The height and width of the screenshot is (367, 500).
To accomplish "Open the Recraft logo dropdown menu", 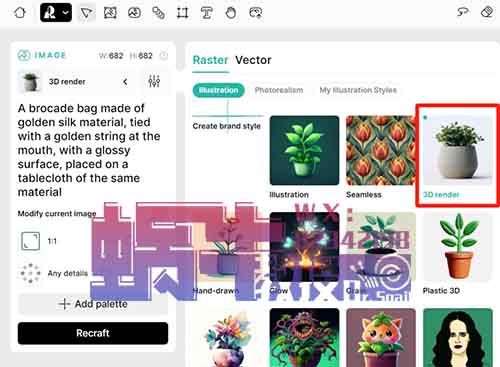I will 56,13.
